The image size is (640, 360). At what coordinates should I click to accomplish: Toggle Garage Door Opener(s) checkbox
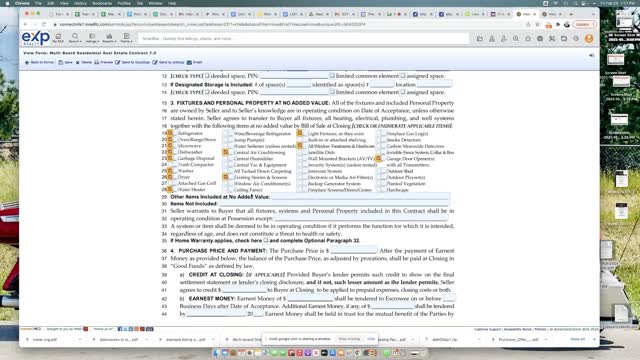point(378,158)
